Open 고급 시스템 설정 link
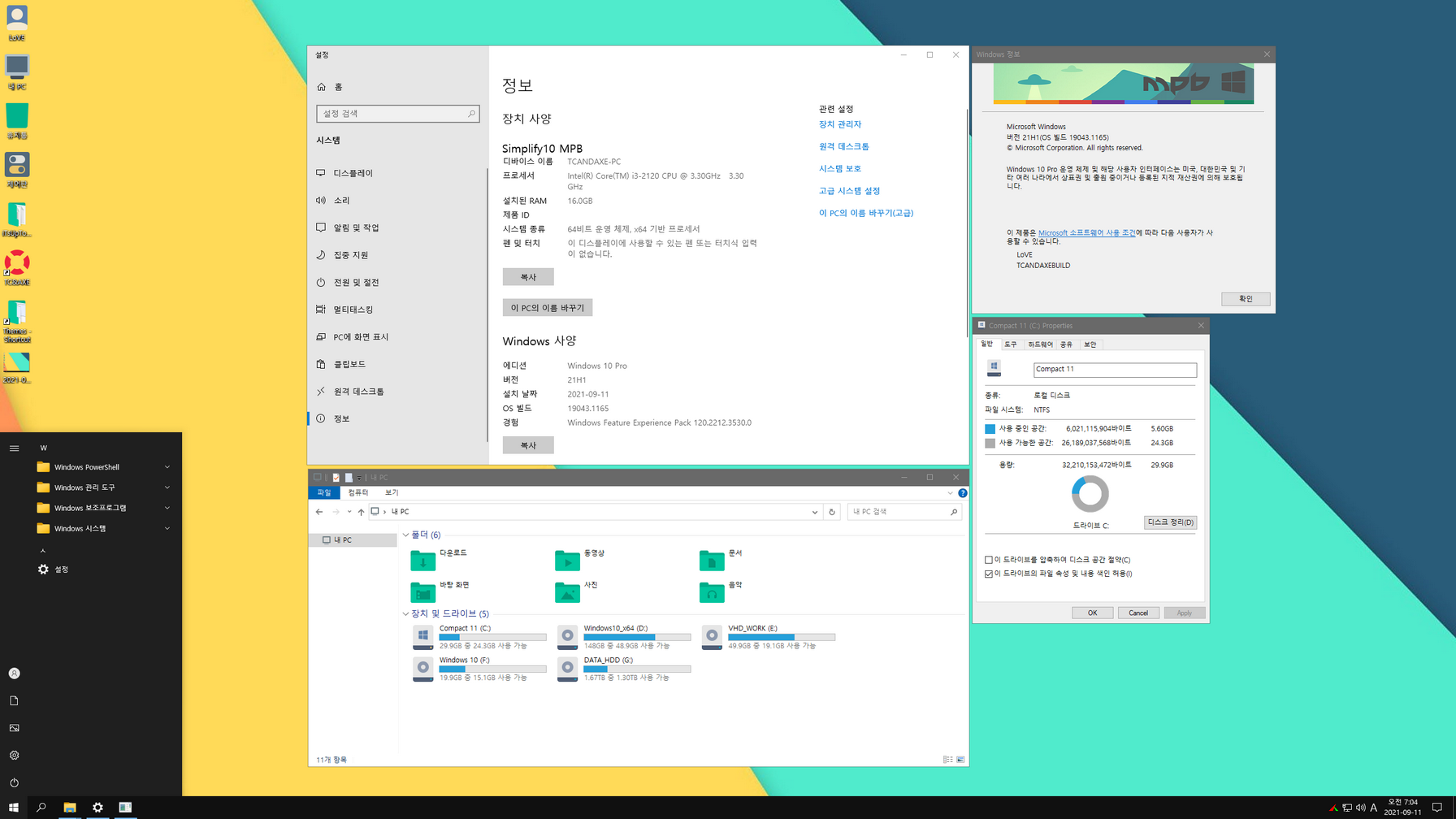The width and height of the screenshot is (1456, 819). pos(850,191)
